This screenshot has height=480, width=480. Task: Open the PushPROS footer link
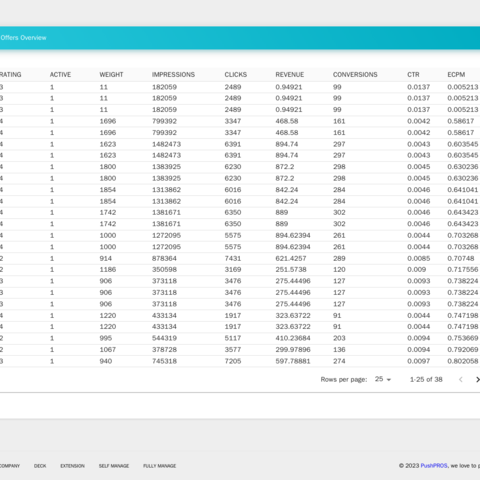pos(434,466)
